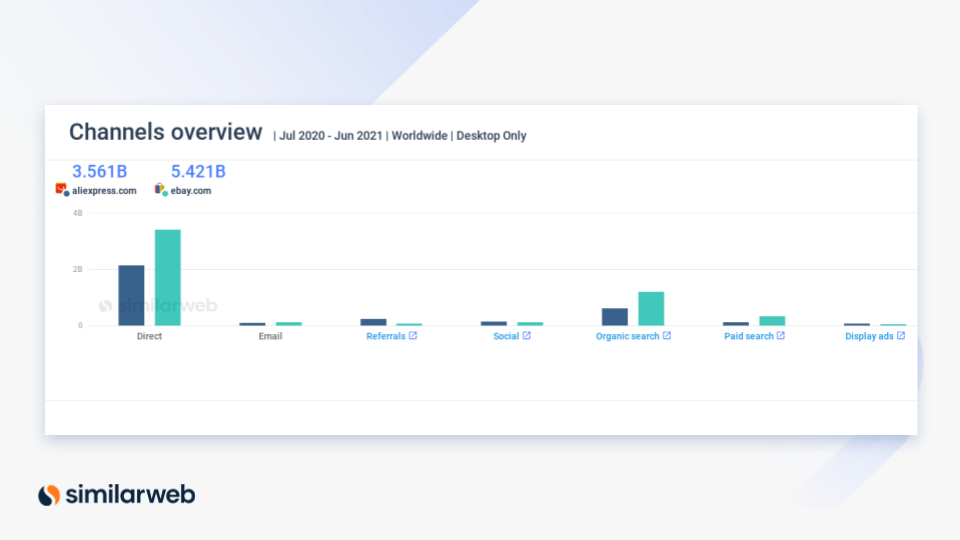Screen dimensions: 960x540
Task: Open the Social channel link
Action: (x=506, y=336)
